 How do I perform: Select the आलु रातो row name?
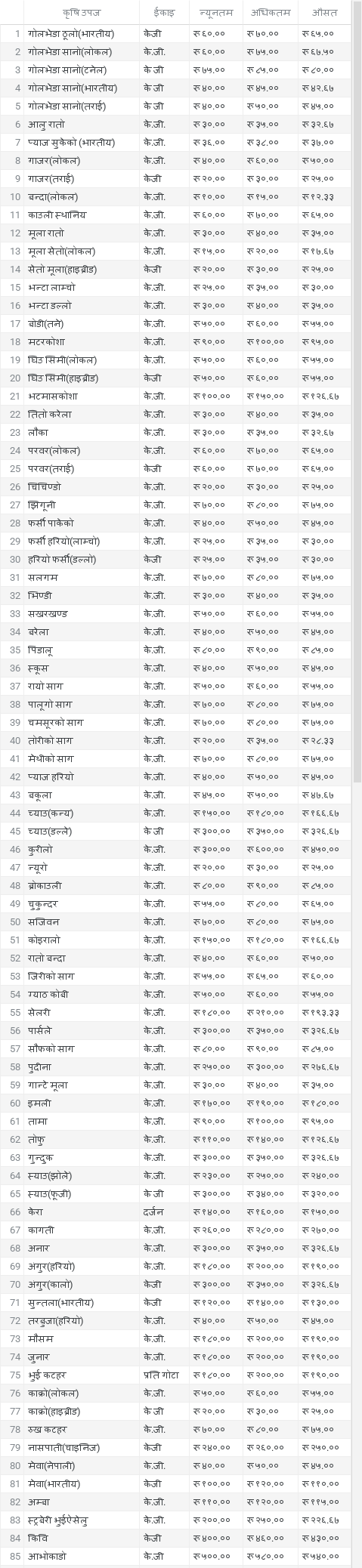[x=46, y=124]
